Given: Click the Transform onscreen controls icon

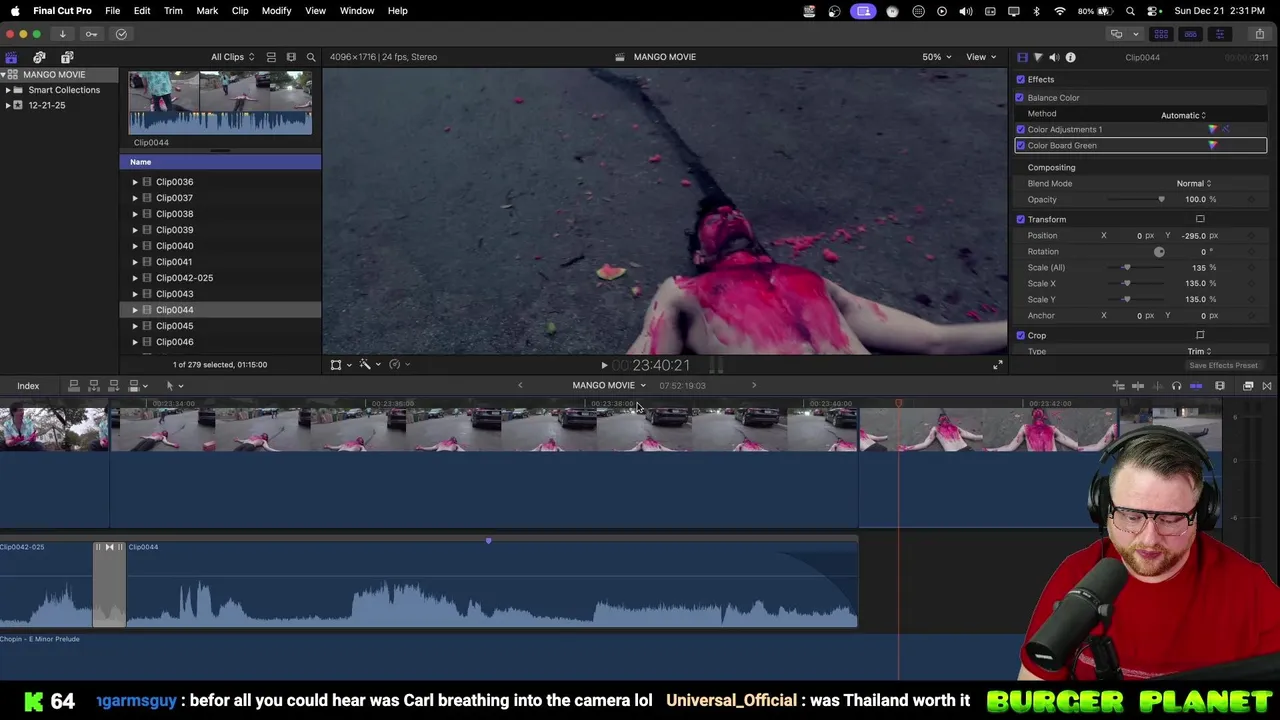Looking at the screenshot, I should [x=1200, y=219].
